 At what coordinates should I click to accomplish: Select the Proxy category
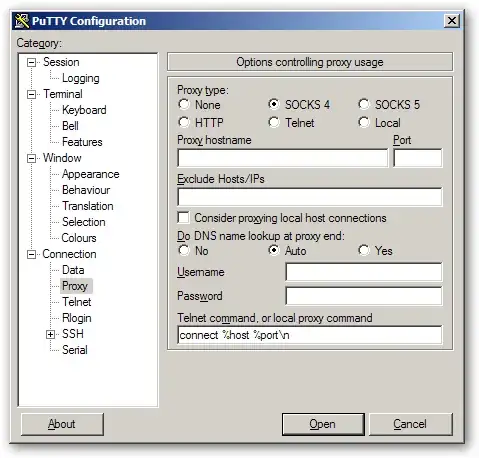coord(75,286)
